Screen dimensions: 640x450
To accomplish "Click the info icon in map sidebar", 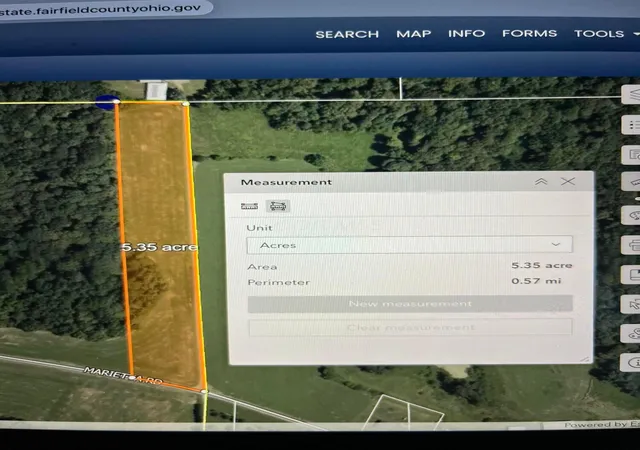I will 631,363.
